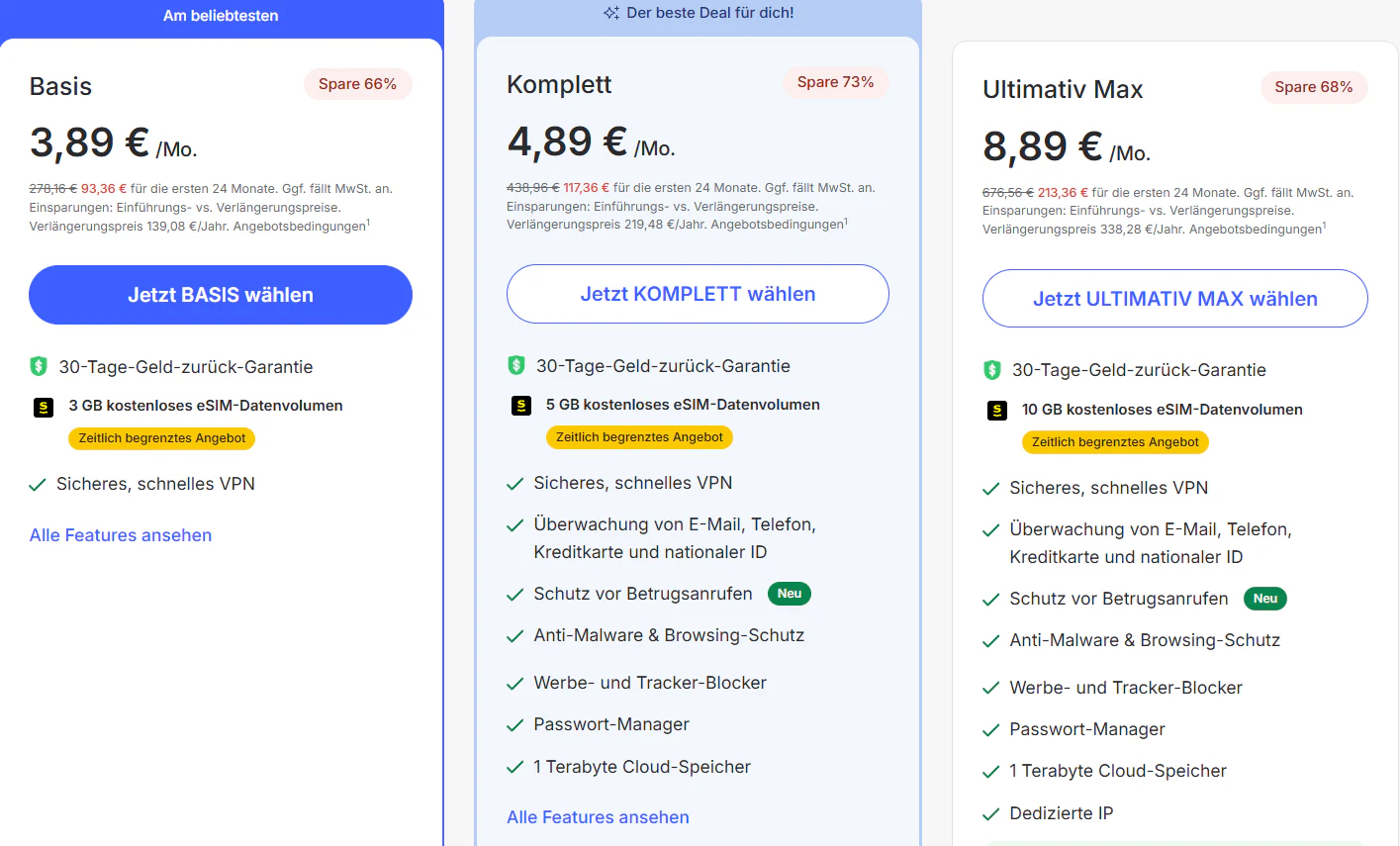Click the yellow eSIM icon beside 3 GB offer
1400x846 pixels.
[x=44, y=407]
